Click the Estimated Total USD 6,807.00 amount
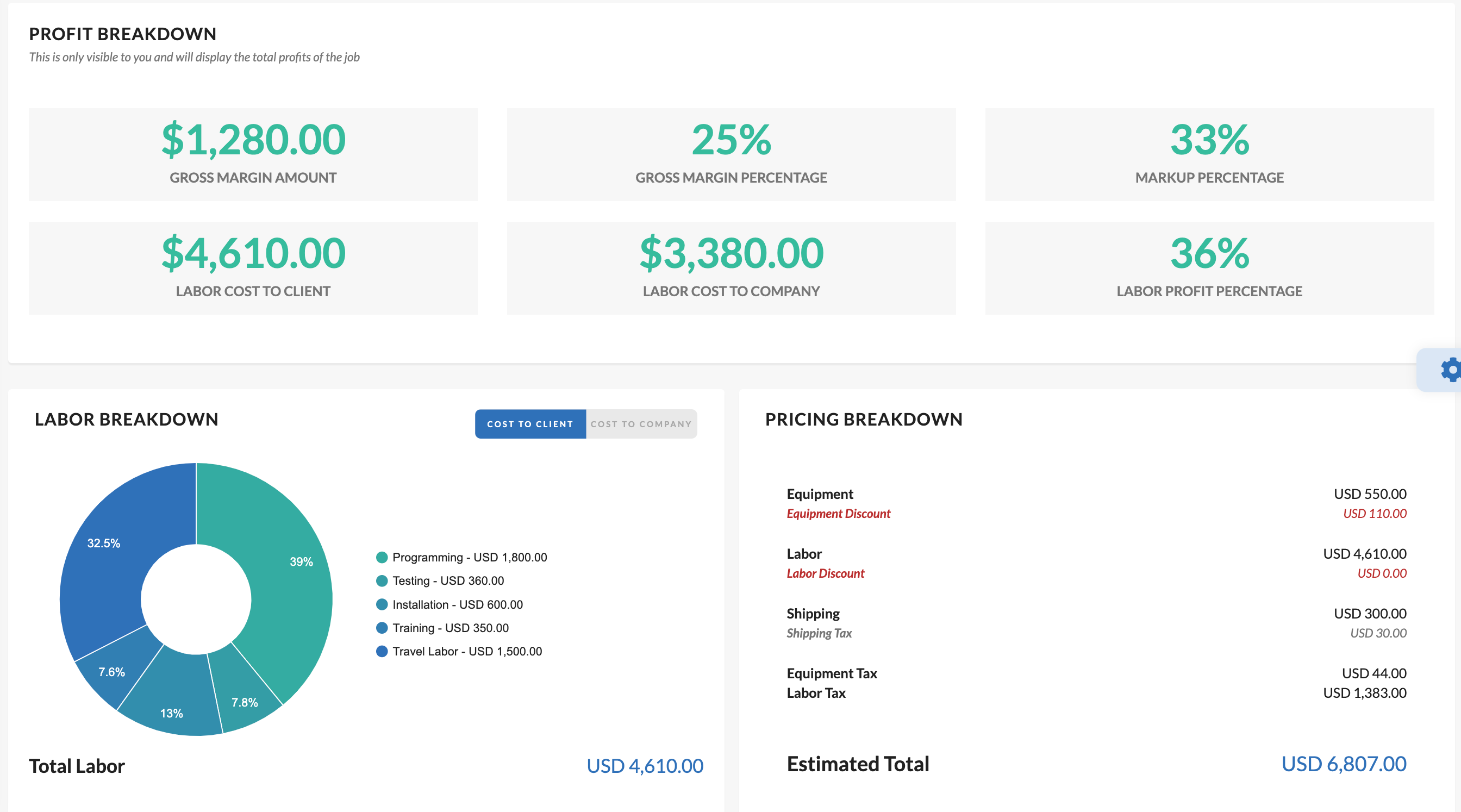This screenshot has height=812, width=1461. point(1344,763)
